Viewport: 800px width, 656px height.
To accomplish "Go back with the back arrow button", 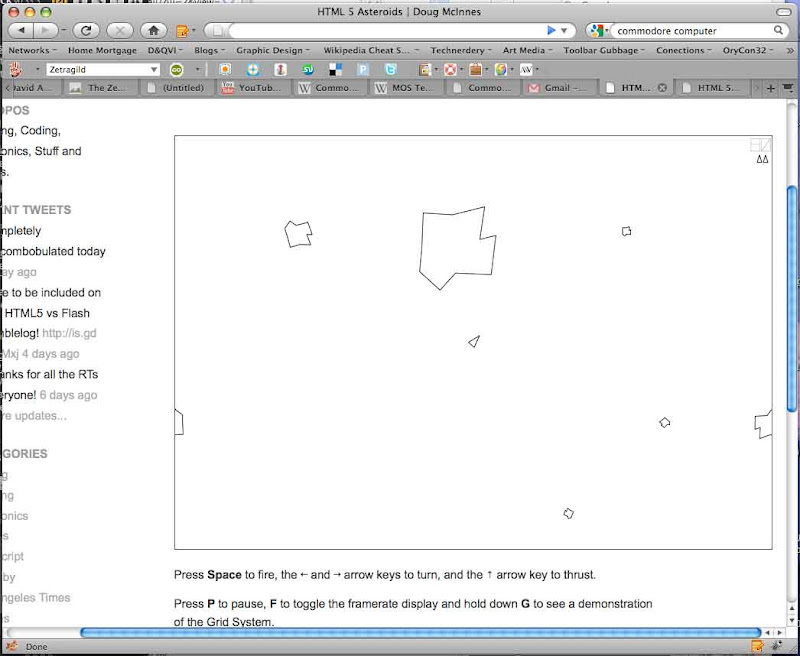I will (21, 31).
